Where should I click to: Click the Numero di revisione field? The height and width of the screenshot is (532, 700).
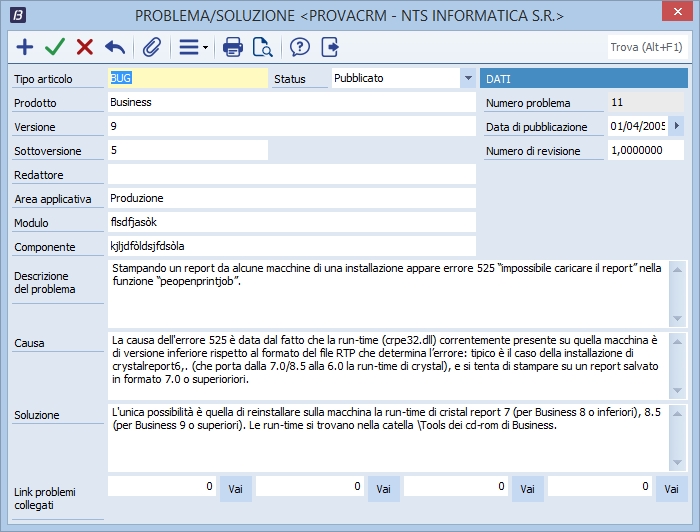646,150
